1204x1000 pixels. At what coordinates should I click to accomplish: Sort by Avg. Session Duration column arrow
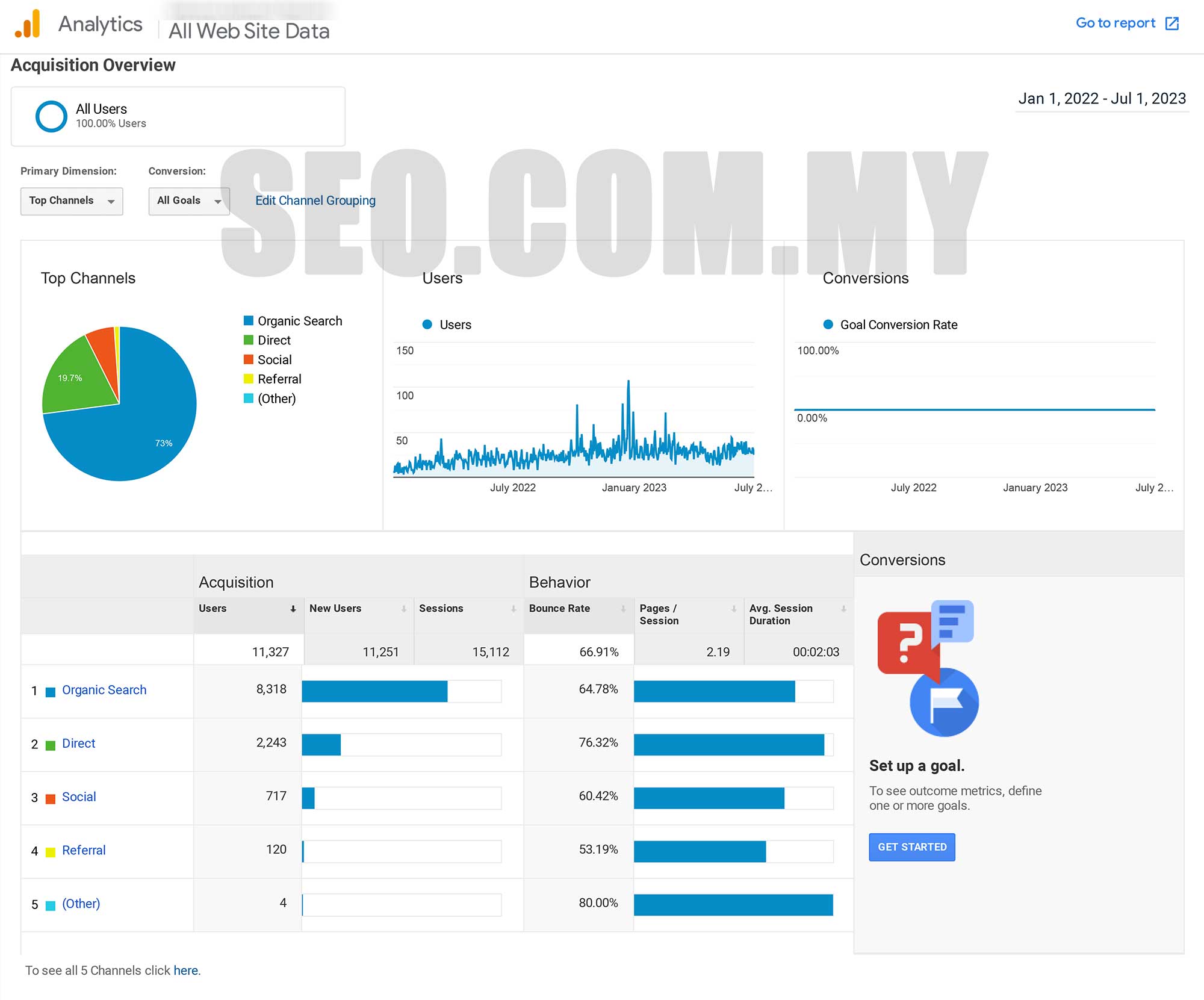[843, 609]
